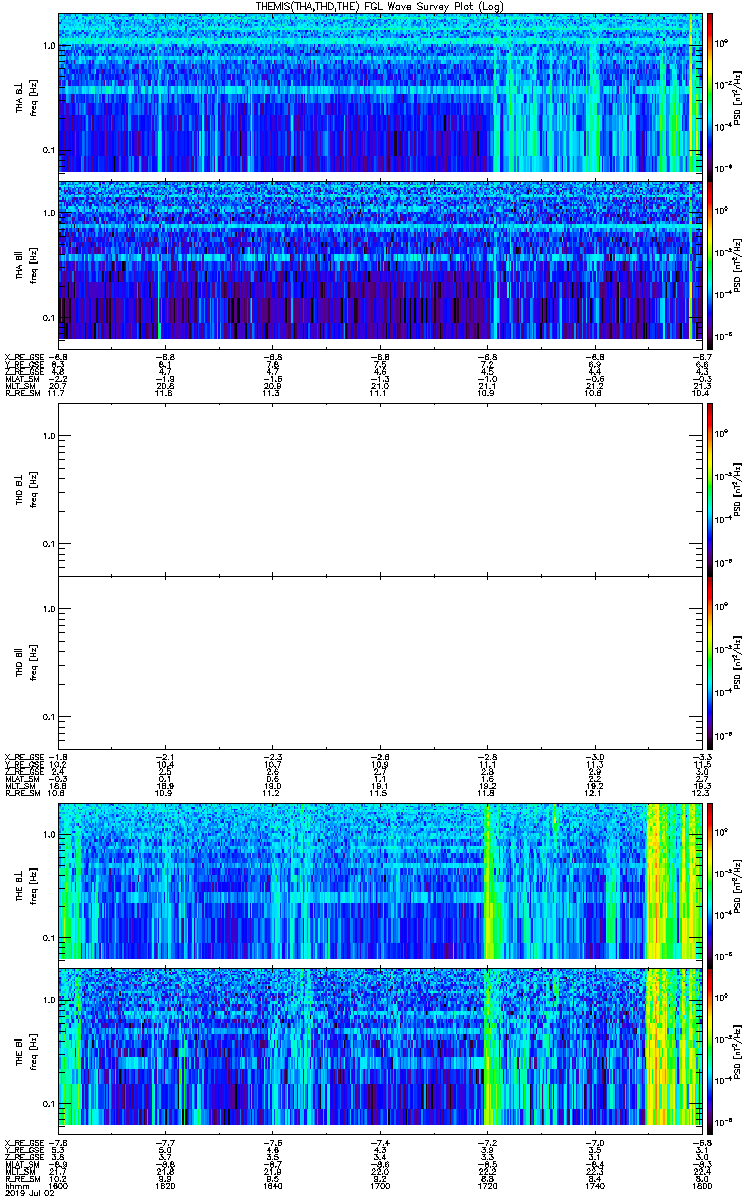Viewport: 750px width, 1200px height.
Task: Click the X_RE_GSE value '-7.8' under THE
Action: [x=59, y=1142]
